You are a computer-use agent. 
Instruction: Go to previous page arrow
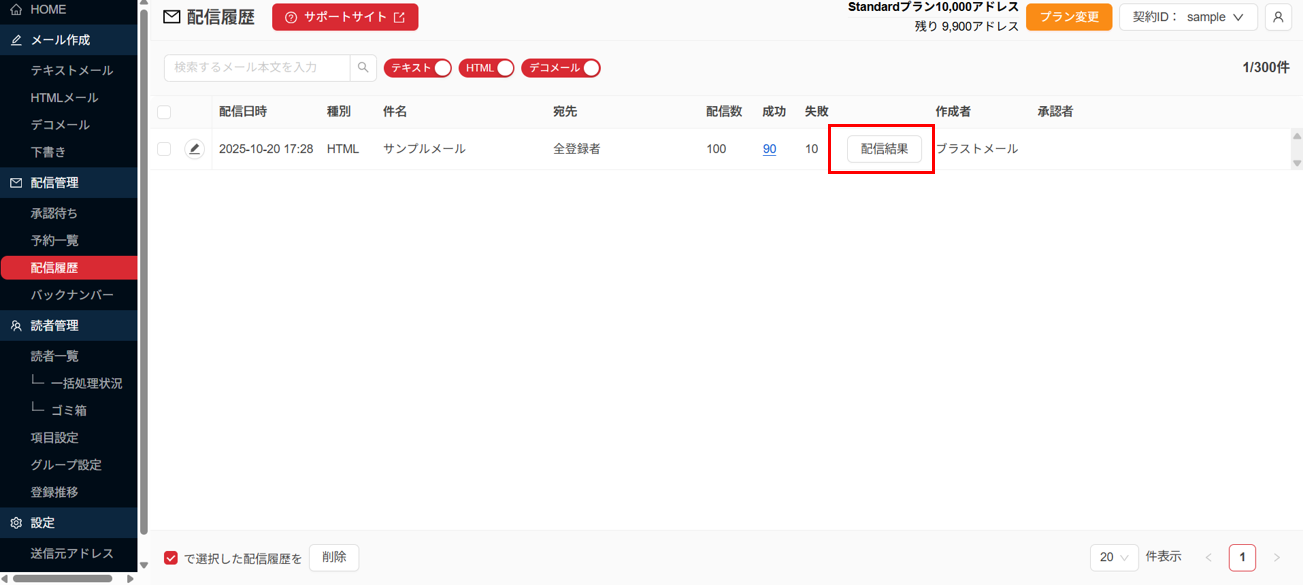tap(1208, 558)
